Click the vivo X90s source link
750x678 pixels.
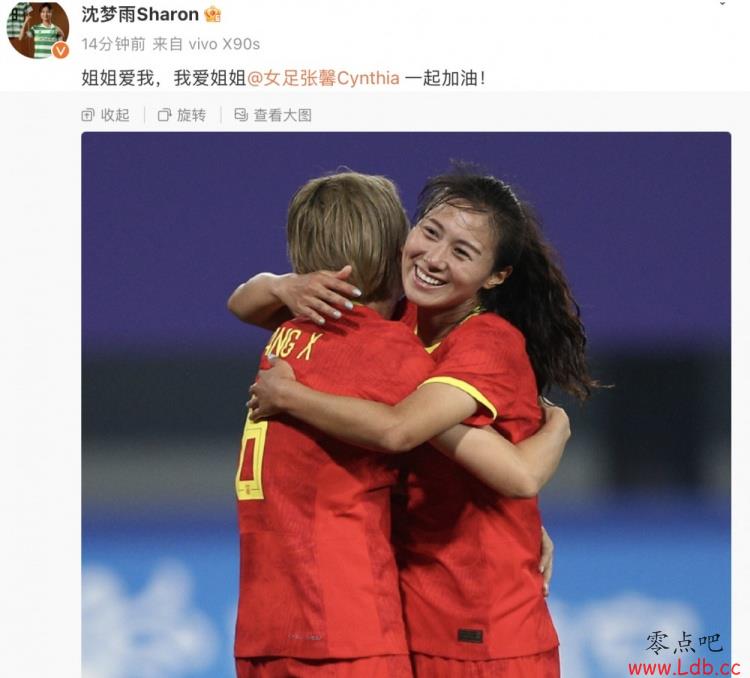(224, 44)
